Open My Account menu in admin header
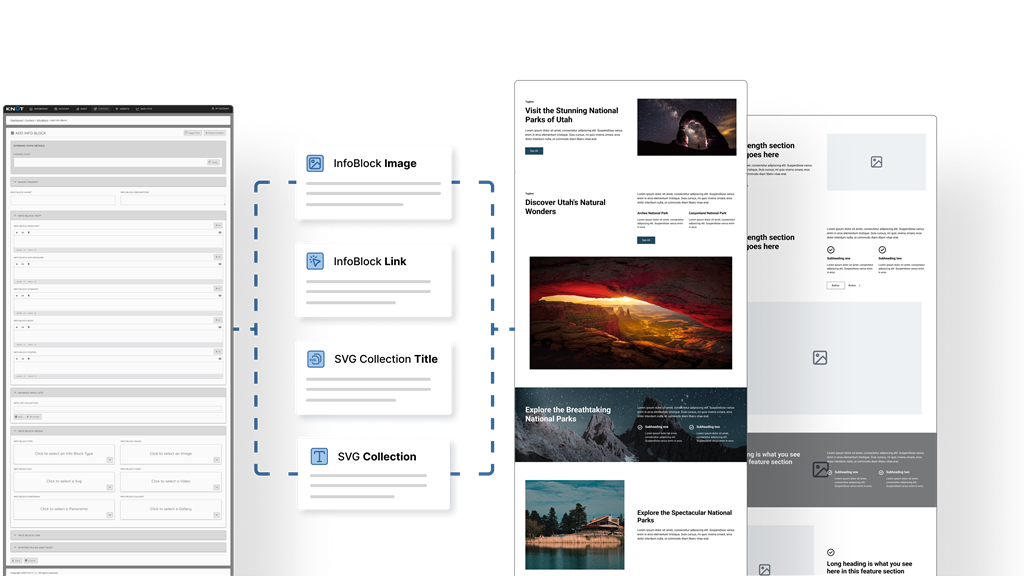Screen dimensions: 1024x576 point(220,108)
